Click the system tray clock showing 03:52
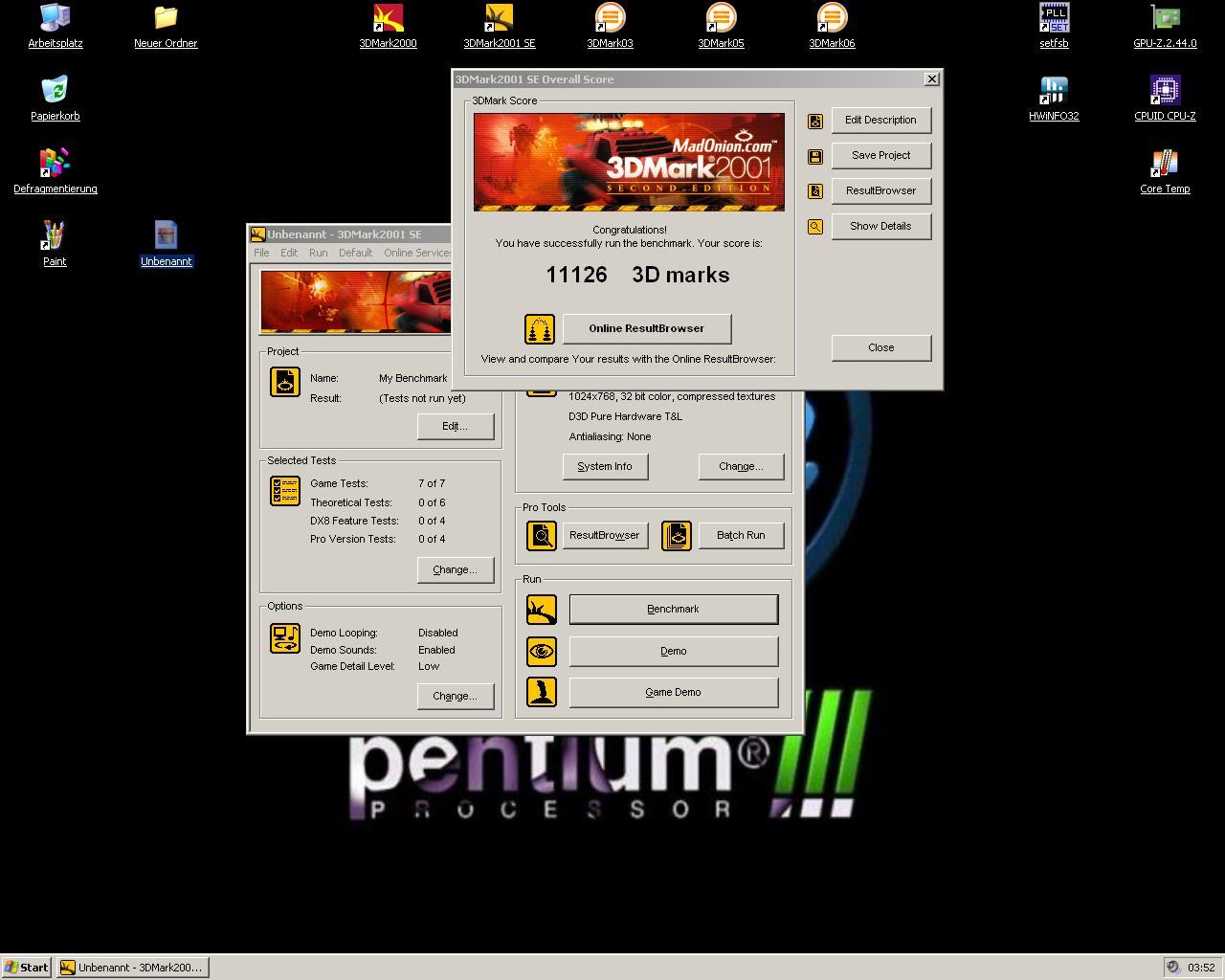Viewport: 1225px width, 980px height. (x=1200, y=968)
